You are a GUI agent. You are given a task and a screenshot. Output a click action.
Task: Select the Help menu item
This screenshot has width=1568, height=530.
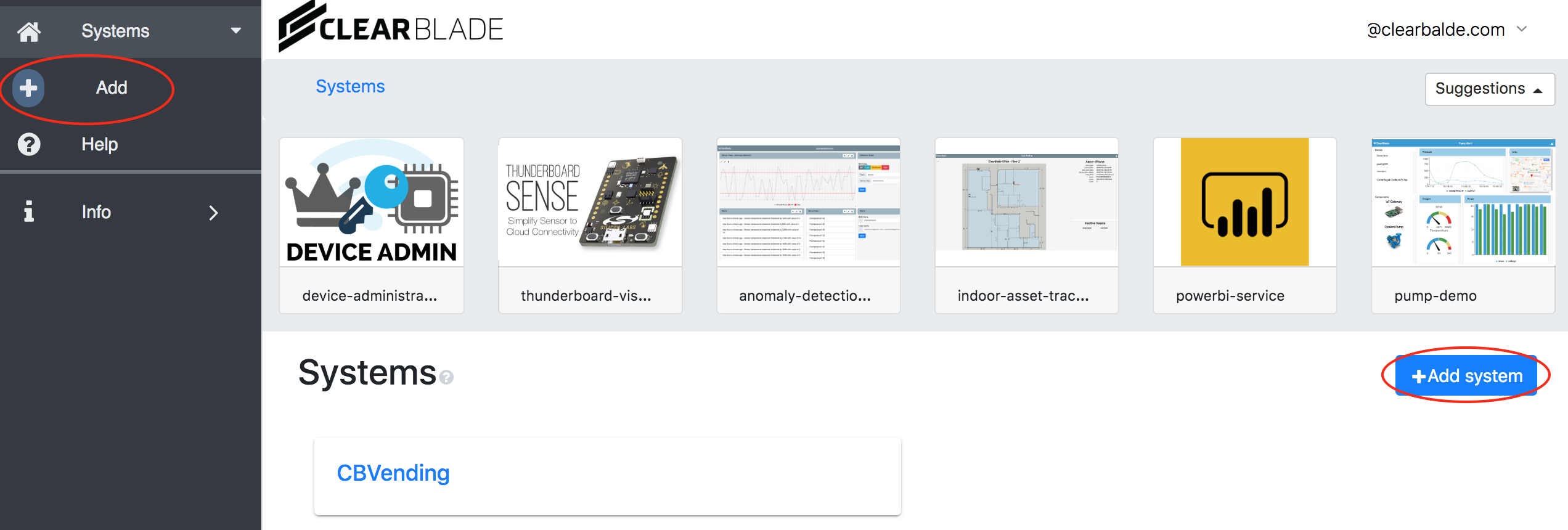[x=100, y=144]
